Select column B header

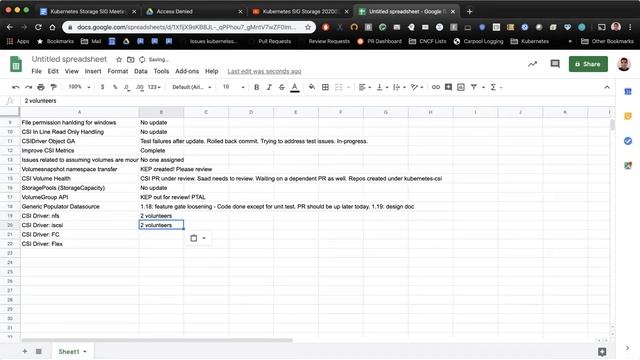[161, 112]
